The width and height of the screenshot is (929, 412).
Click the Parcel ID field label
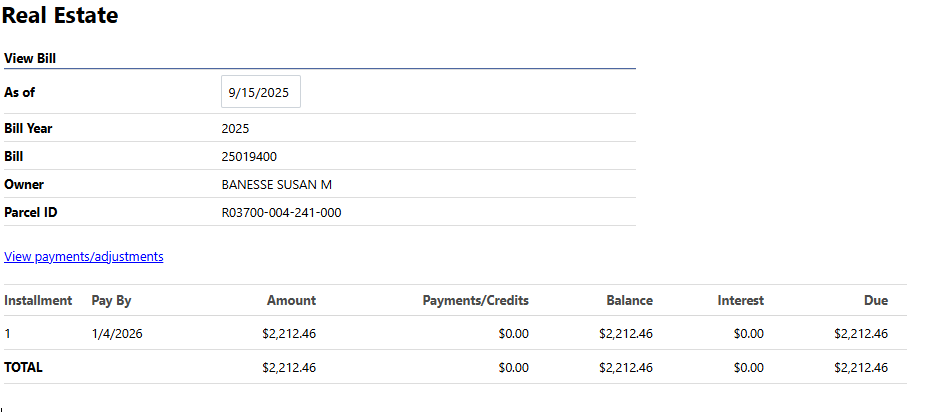click(32, 212)
